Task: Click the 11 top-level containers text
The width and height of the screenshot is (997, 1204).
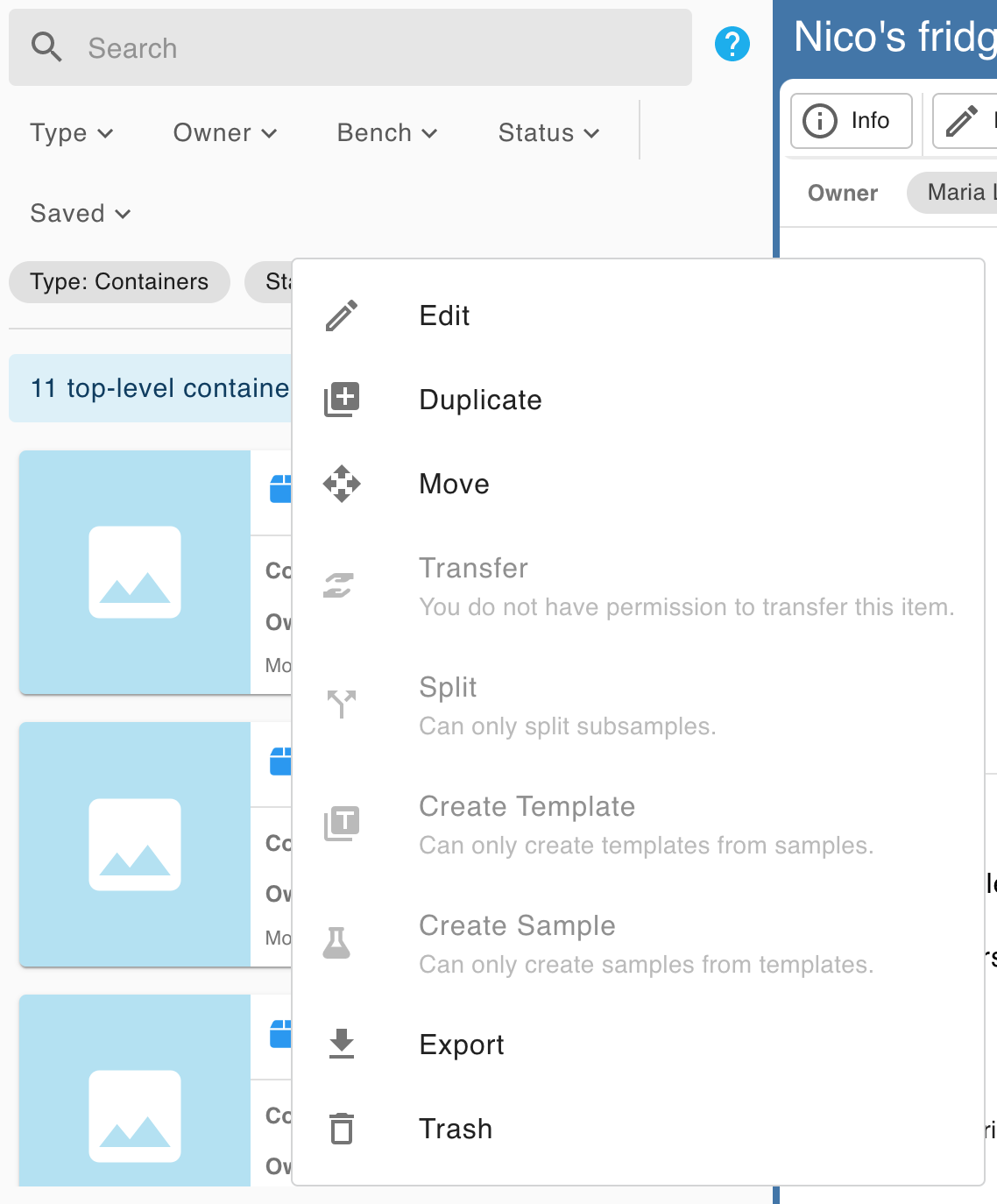Action: pos(160,388)
